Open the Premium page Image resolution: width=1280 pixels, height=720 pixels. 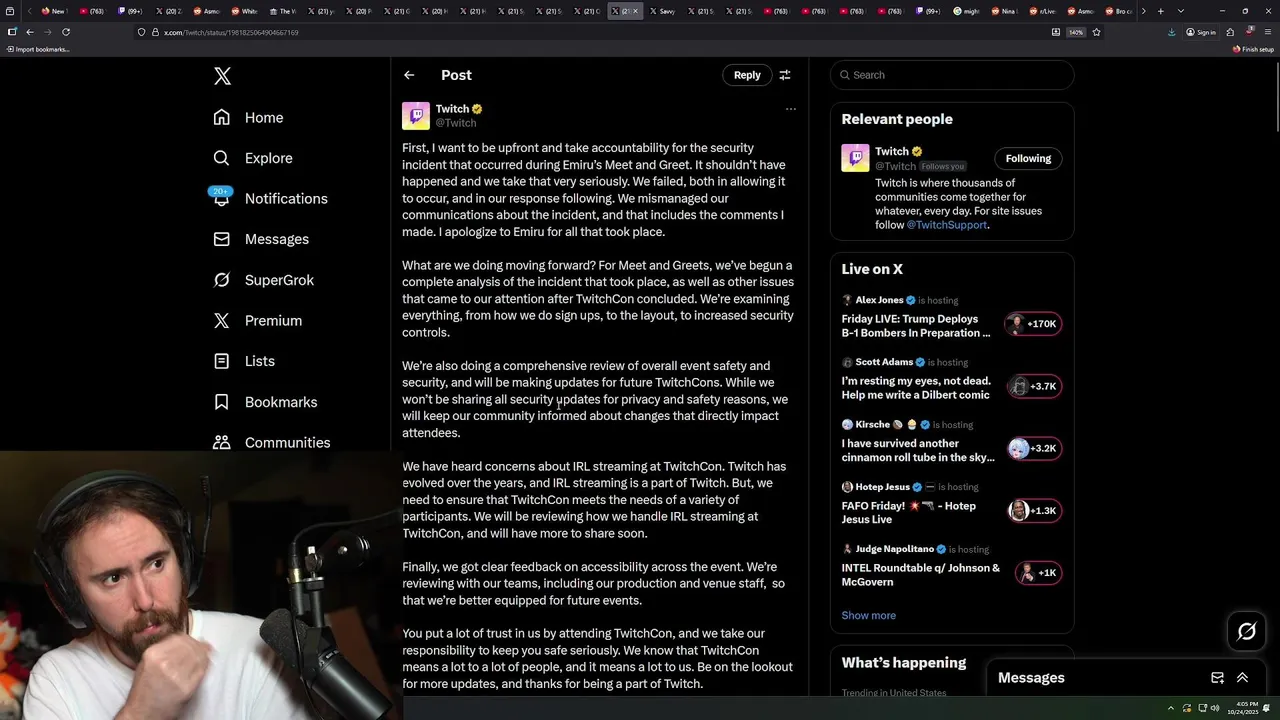point(257,320)
